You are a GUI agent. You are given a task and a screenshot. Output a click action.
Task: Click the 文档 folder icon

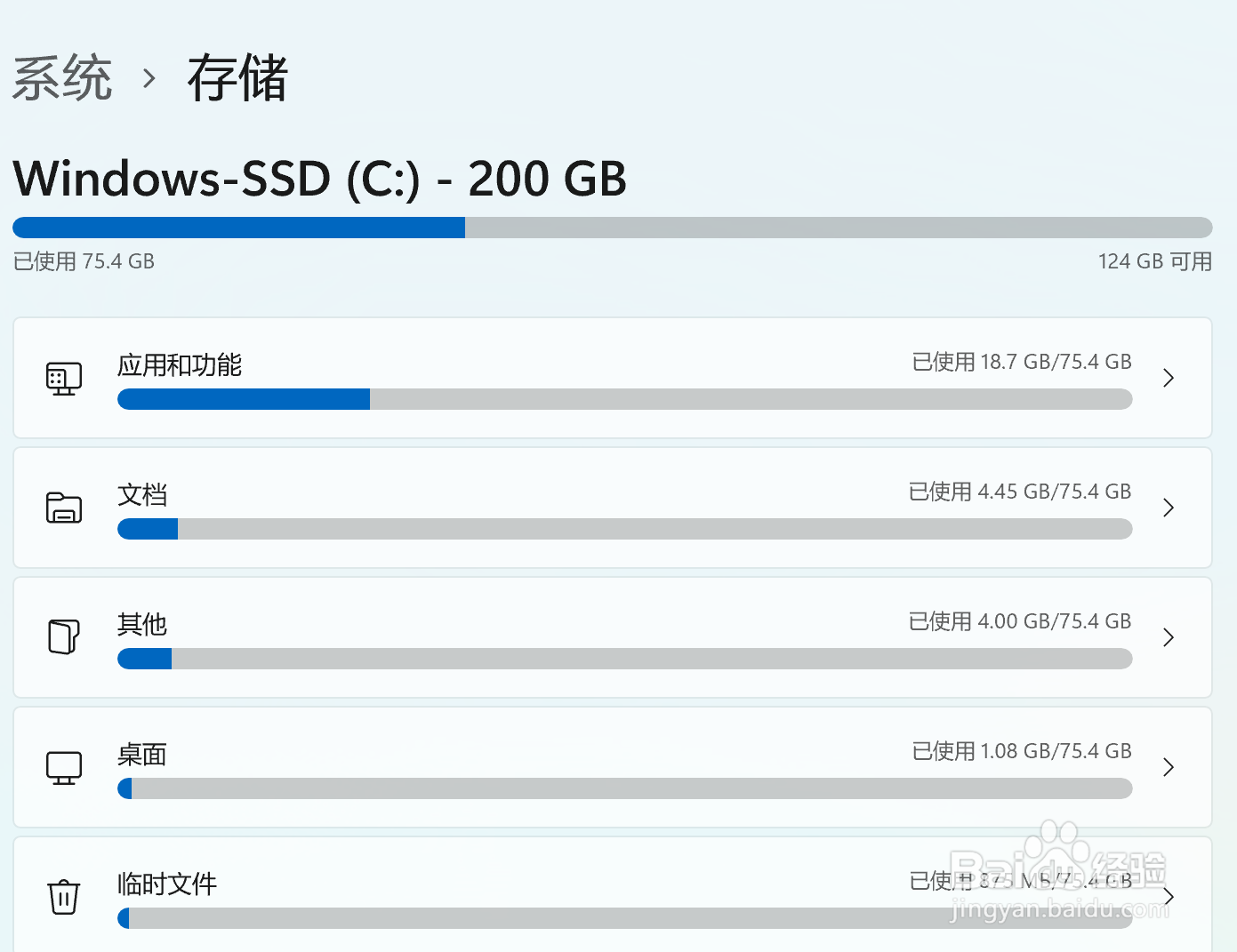[x=62, y=508]
